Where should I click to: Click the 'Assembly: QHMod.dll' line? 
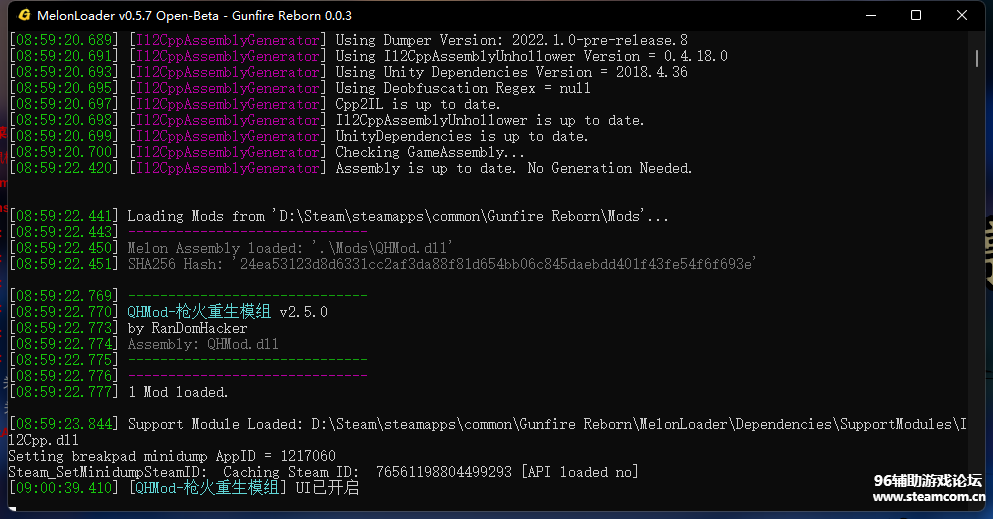(203, 344)
